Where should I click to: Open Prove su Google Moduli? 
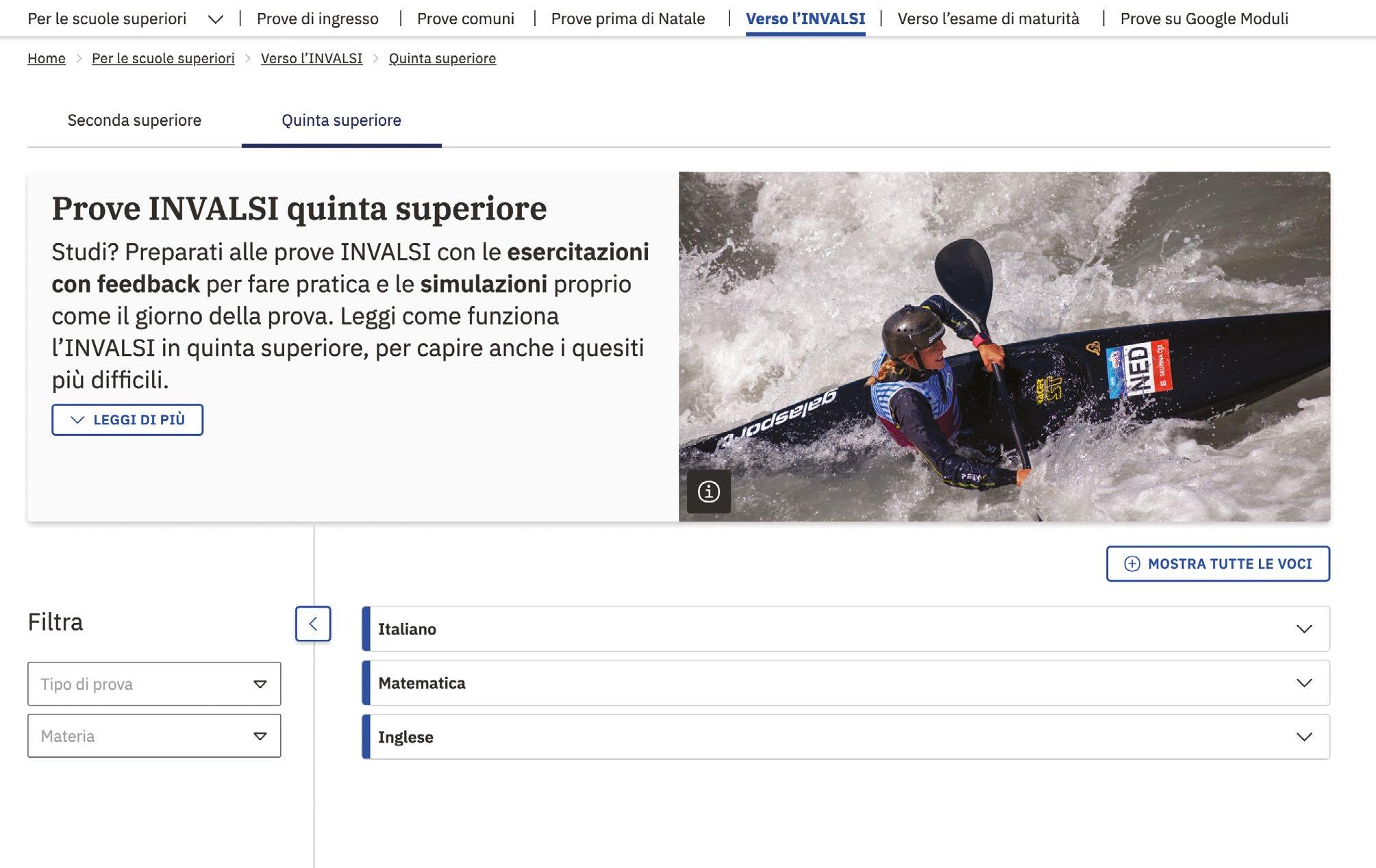click(1203, 19)
